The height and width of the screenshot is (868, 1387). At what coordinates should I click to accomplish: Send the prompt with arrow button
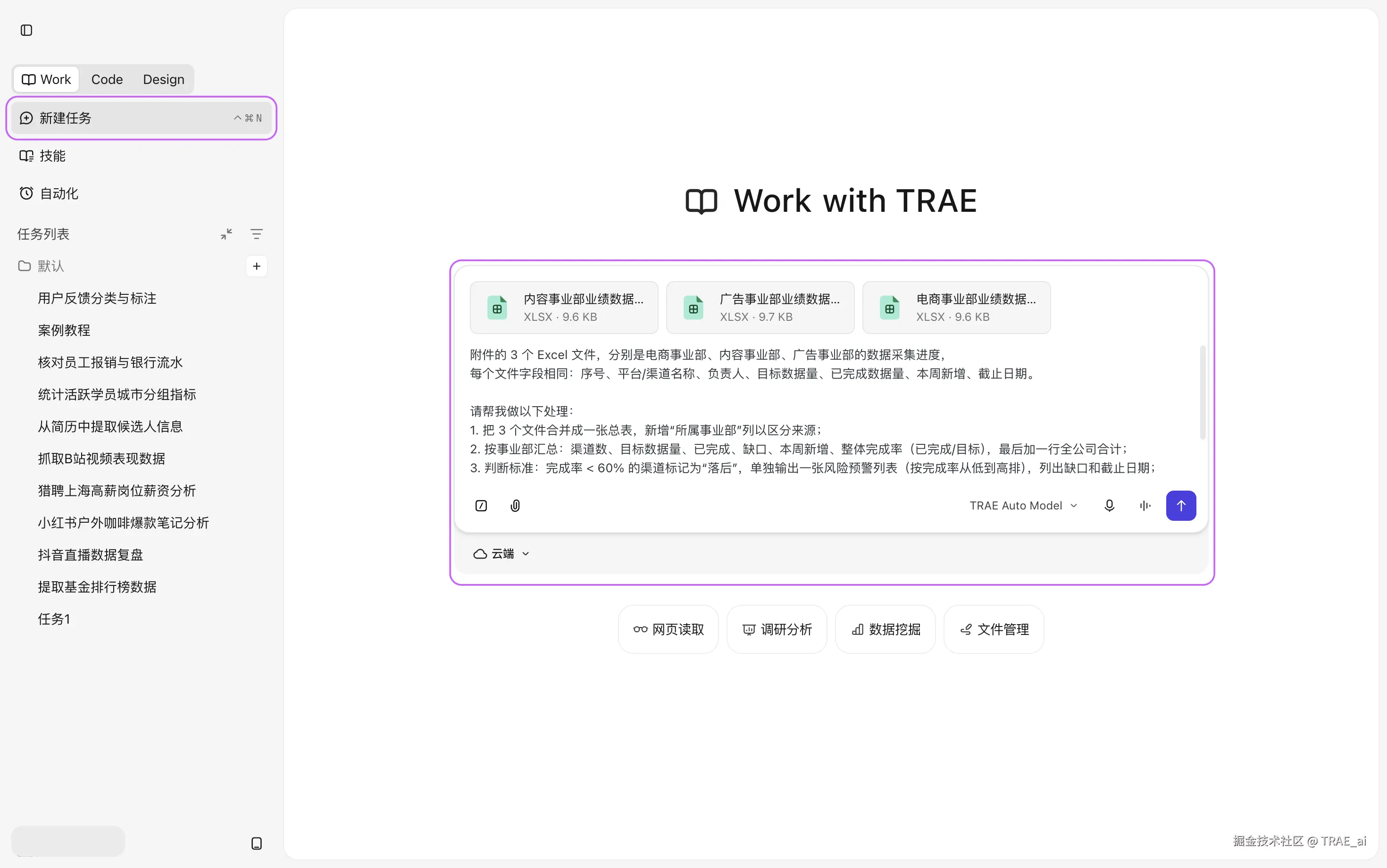1181,506
